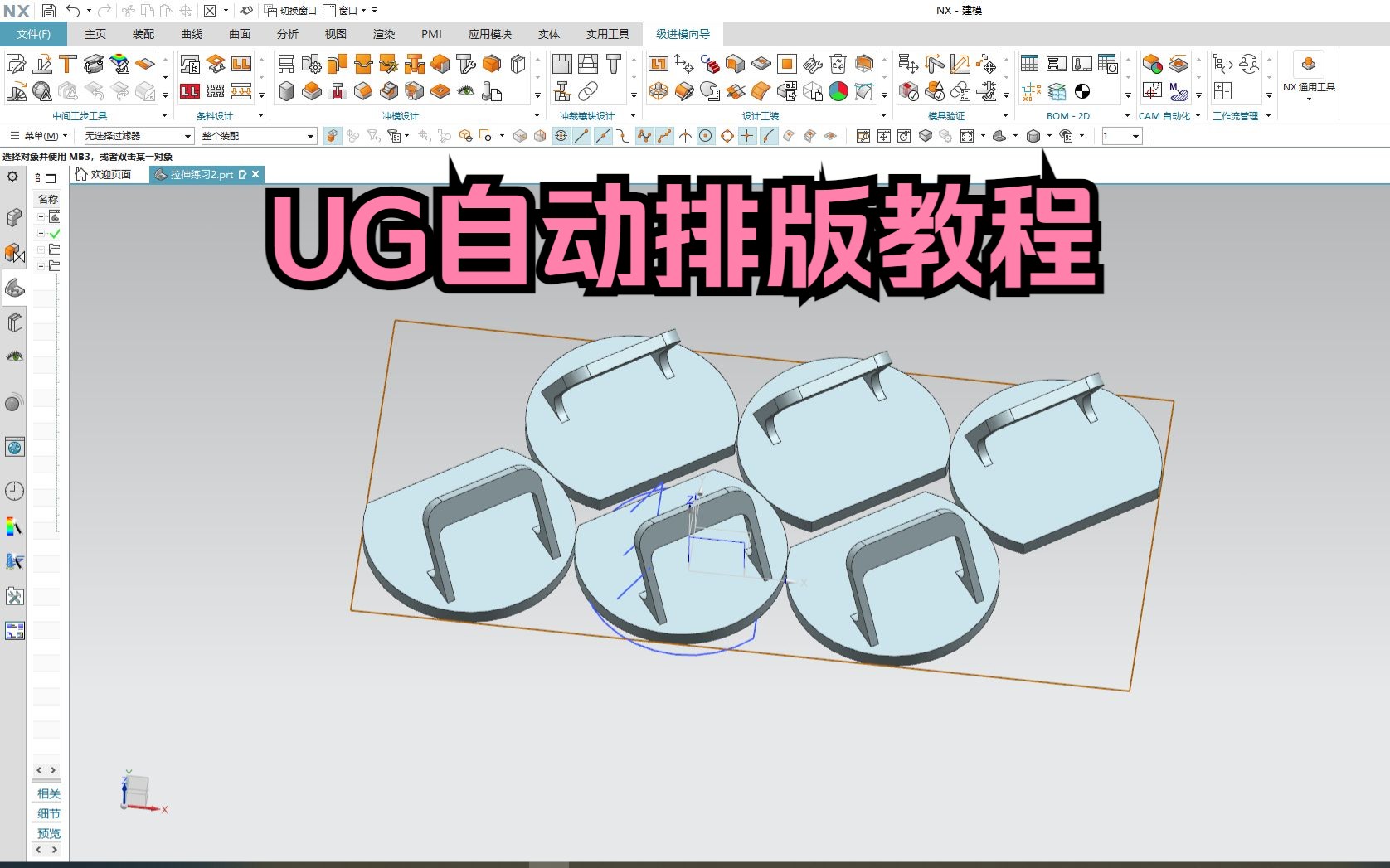
Task: Switch to the 曲面 ribbon tab
Action: click(239, 34)
